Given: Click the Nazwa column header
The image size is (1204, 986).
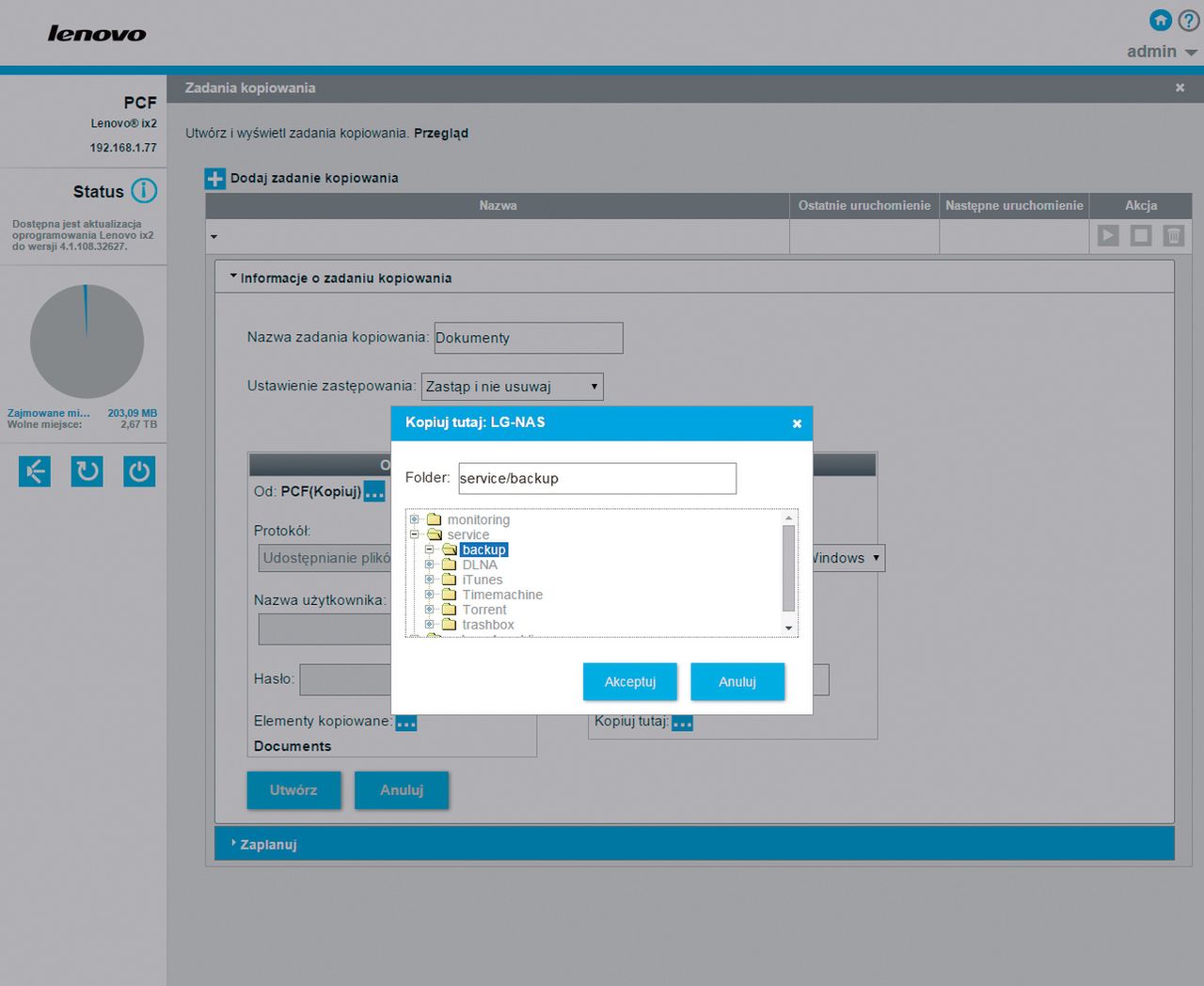Looking at the screenshot, I should [498, 205].
